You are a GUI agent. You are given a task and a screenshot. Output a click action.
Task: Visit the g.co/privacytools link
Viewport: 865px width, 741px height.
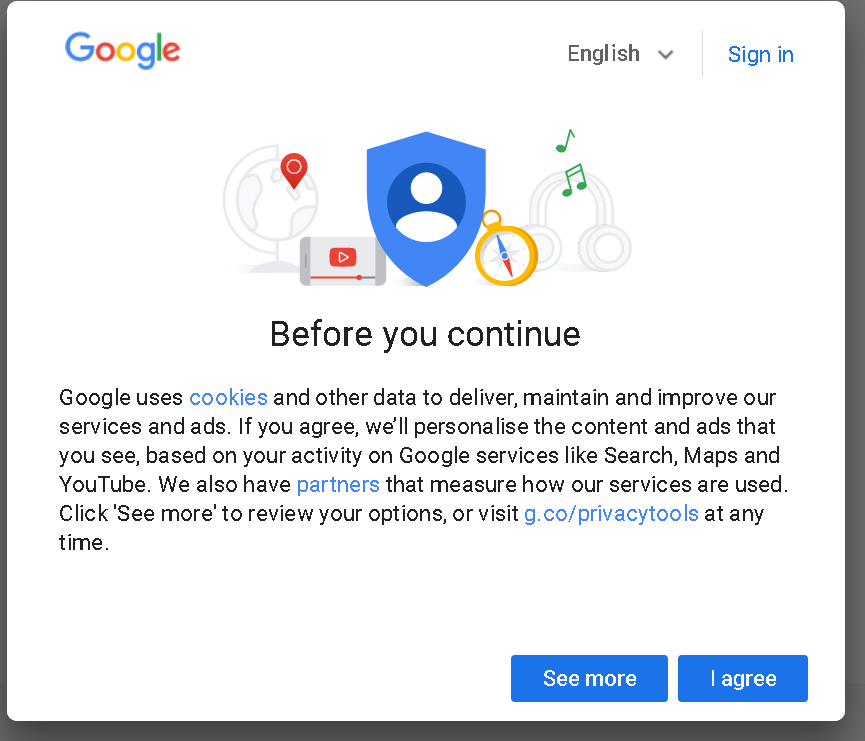pos(610,514)
